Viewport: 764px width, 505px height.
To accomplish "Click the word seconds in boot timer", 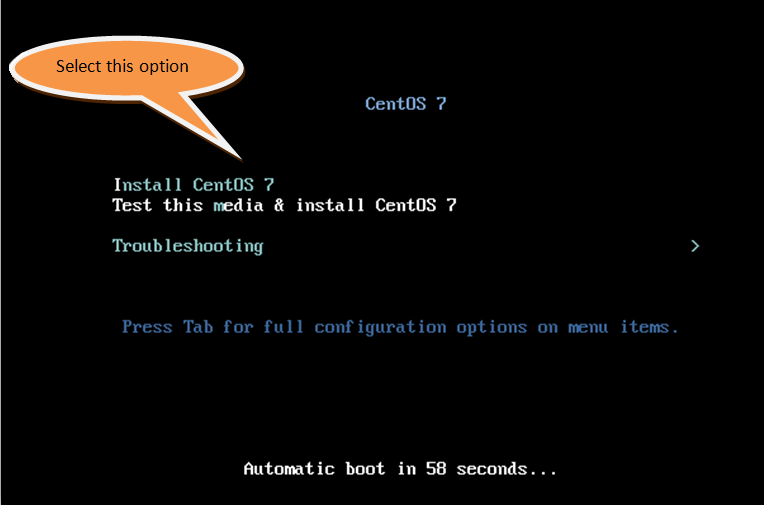I will point(492,470).
